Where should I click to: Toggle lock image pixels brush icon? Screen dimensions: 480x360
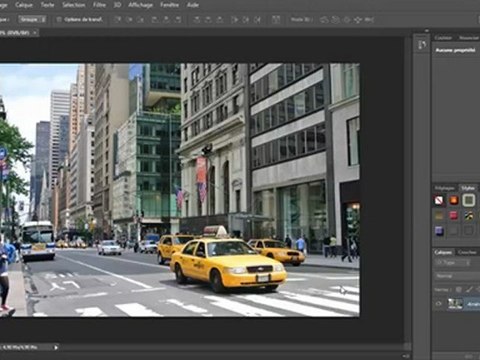469,290
